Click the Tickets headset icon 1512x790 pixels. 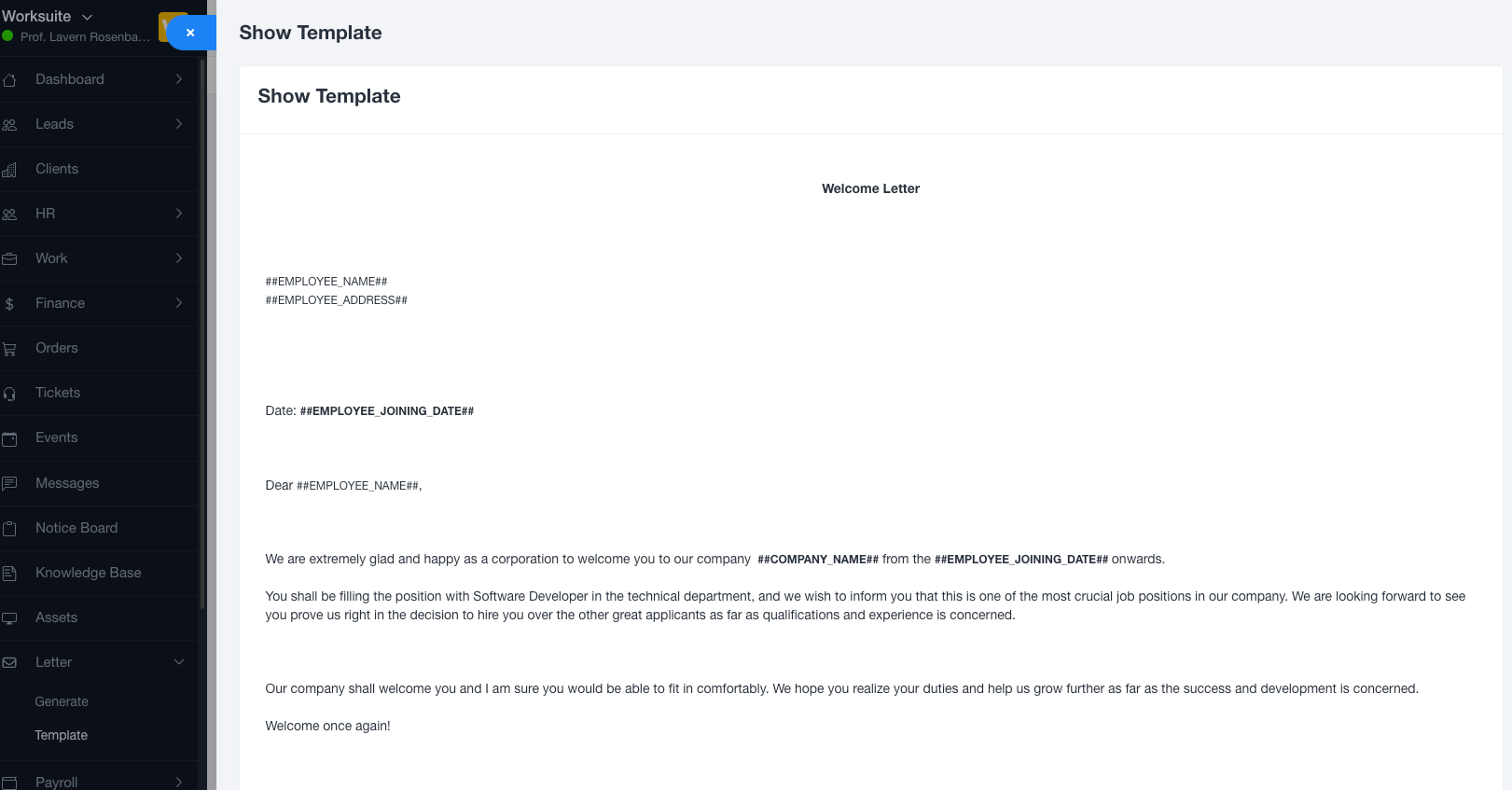pos(9,394)
